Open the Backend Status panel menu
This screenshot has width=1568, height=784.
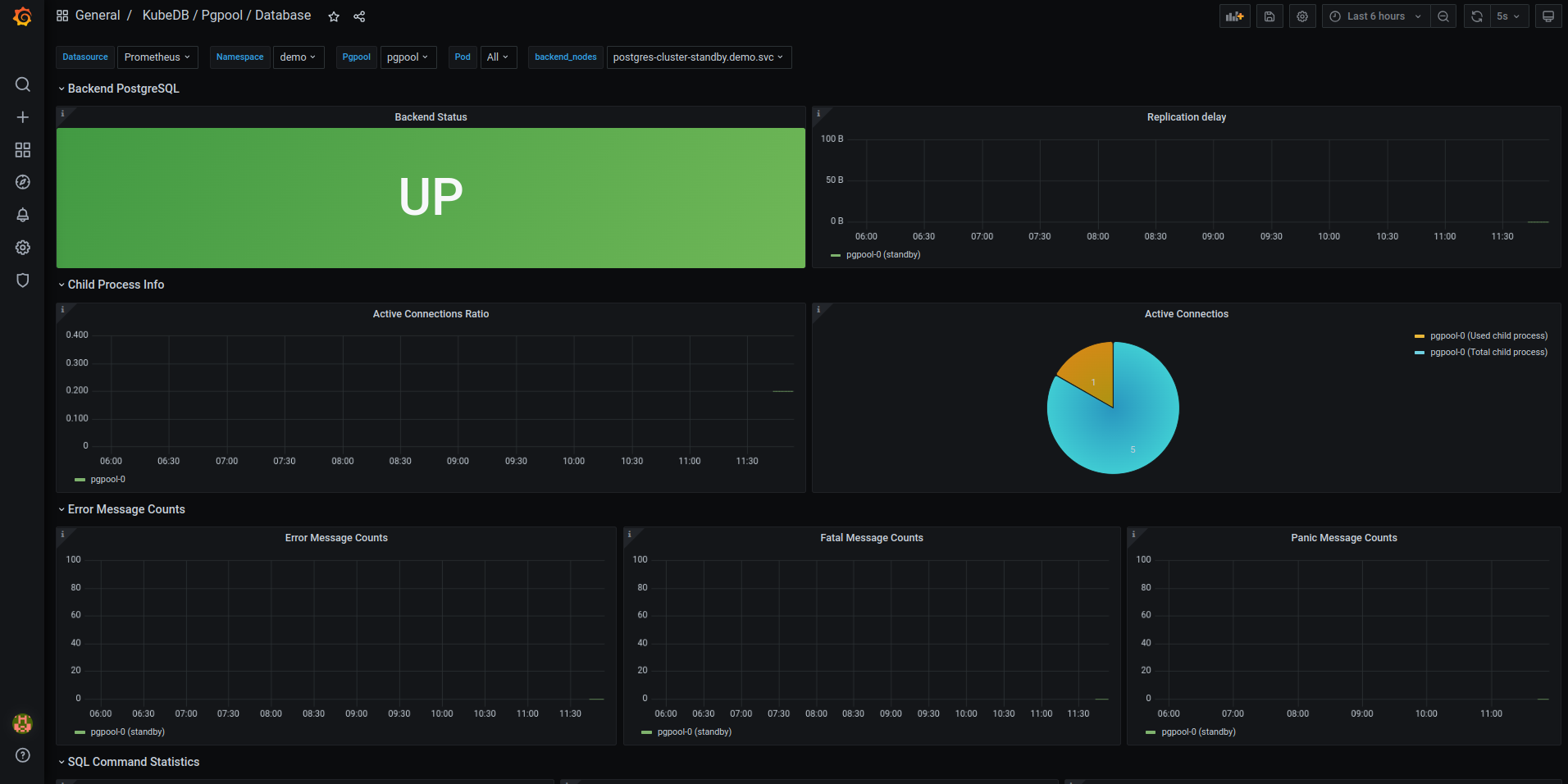(x=431, y=116)
